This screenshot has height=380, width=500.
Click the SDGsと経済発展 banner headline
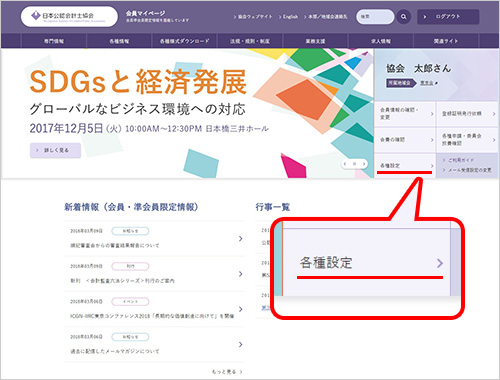138,82
